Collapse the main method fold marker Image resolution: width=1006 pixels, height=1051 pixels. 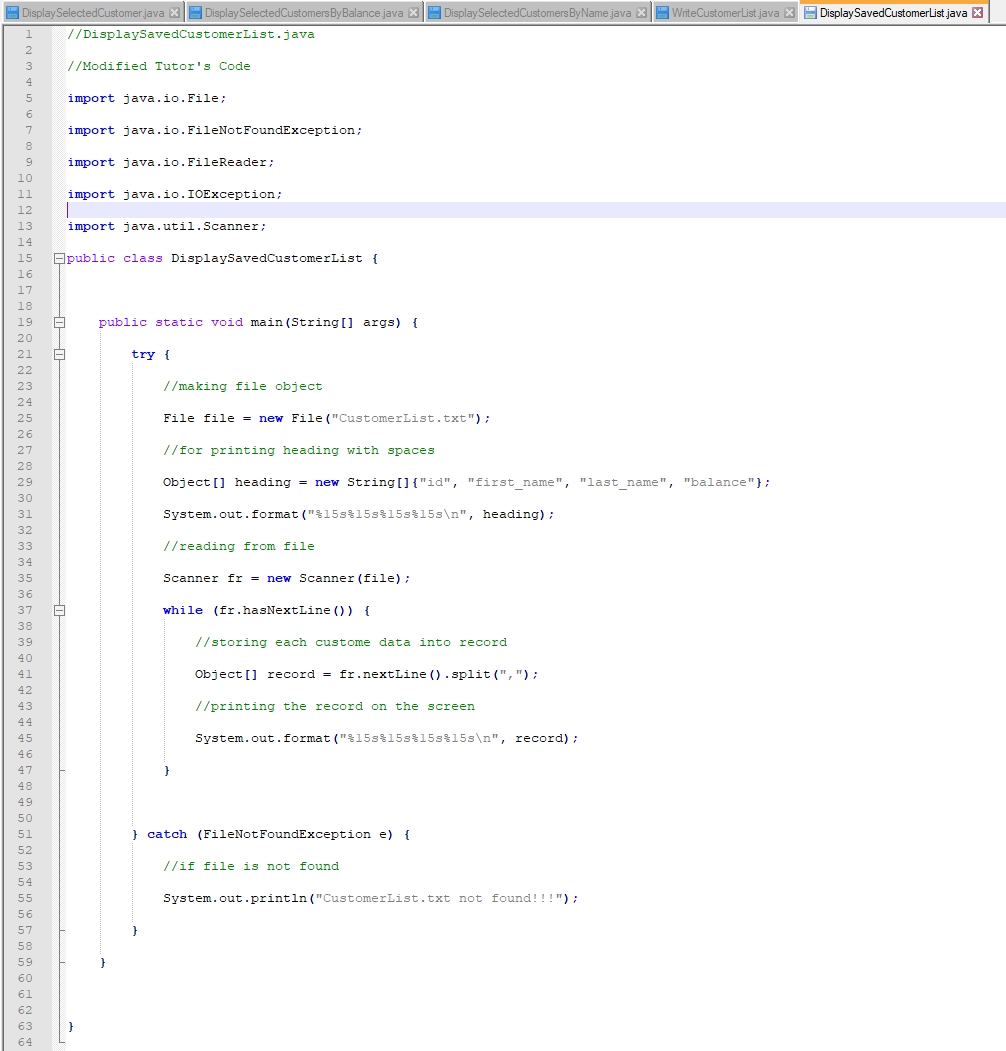pos(59,322)
